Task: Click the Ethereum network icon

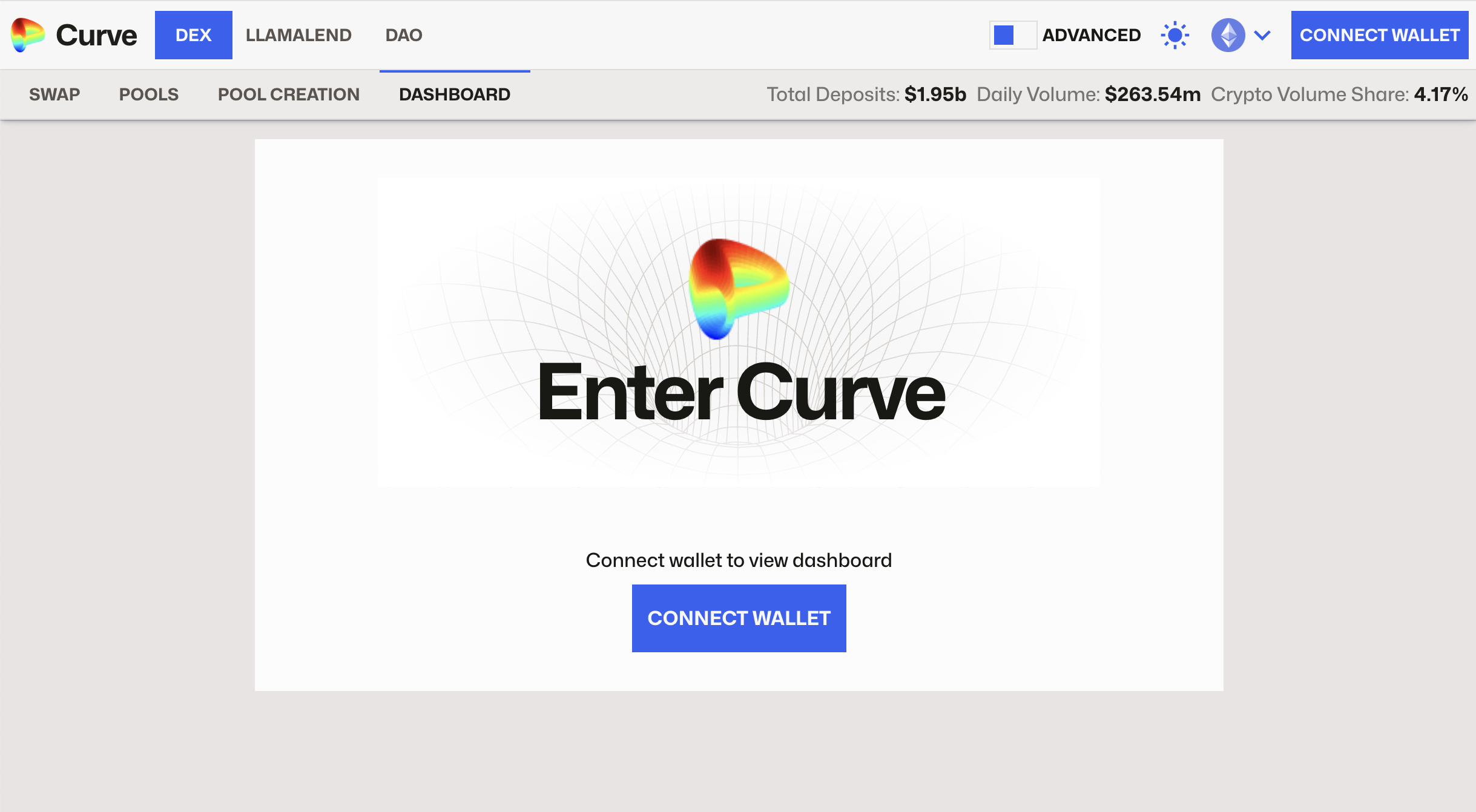Action: click(x=1227, y=35)
